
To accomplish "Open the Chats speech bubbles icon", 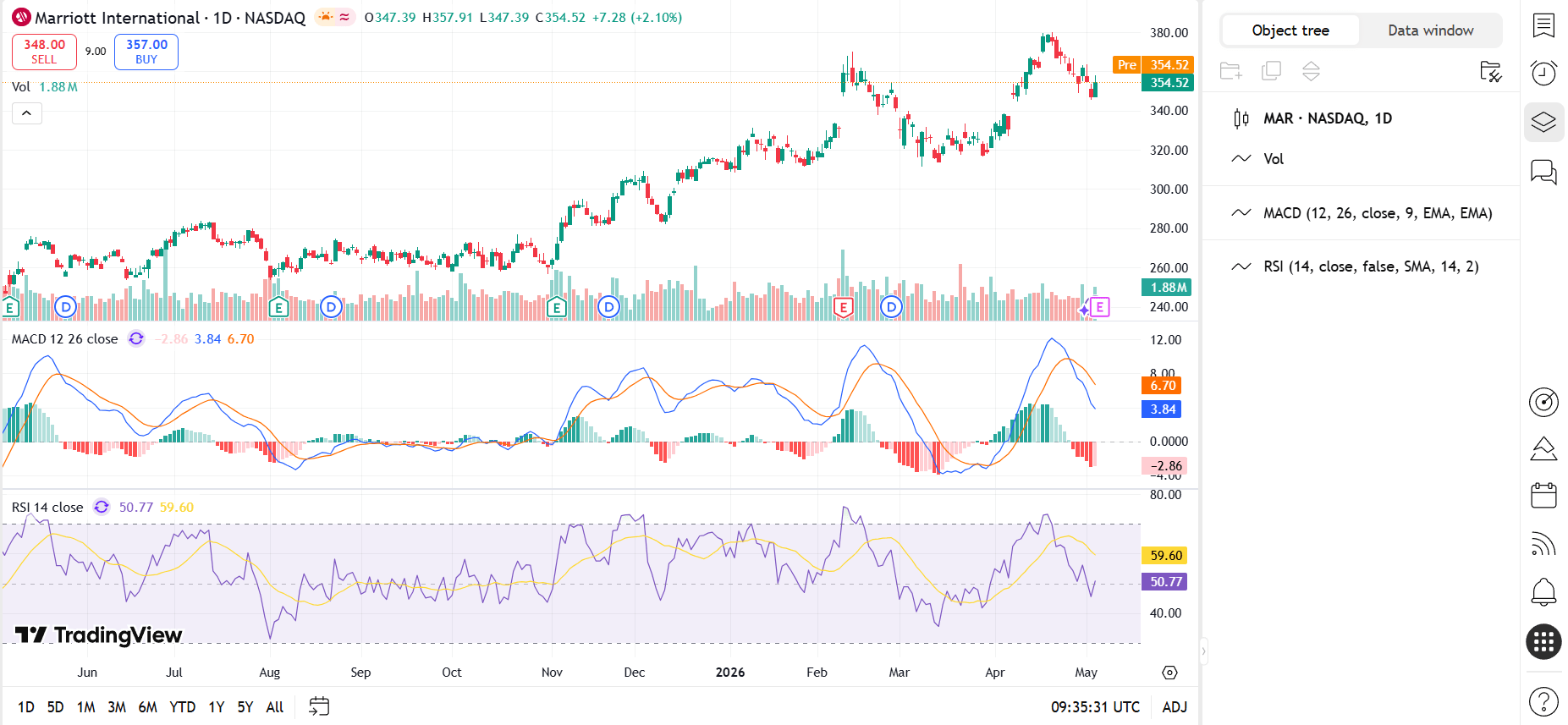I will pyautogui.click(x=1543, y=172).
